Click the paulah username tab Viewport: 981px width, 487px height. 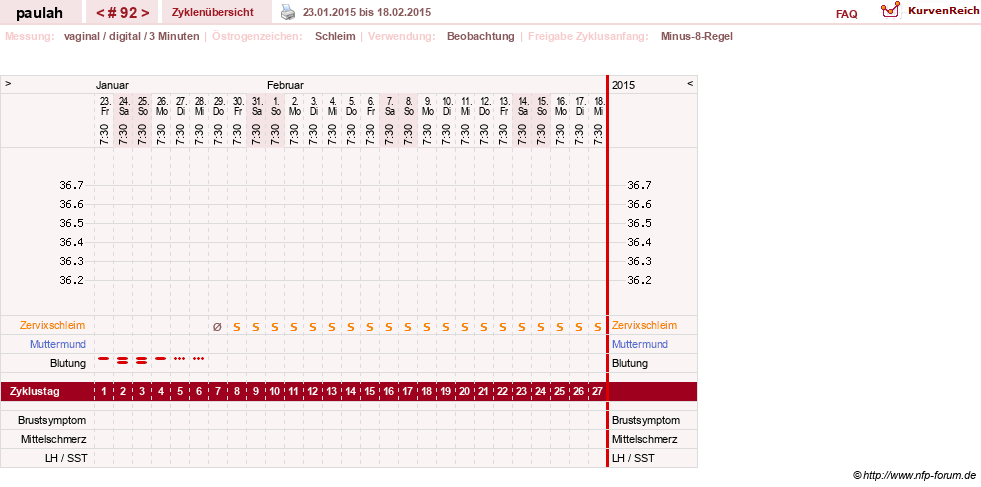pos(39,13)
